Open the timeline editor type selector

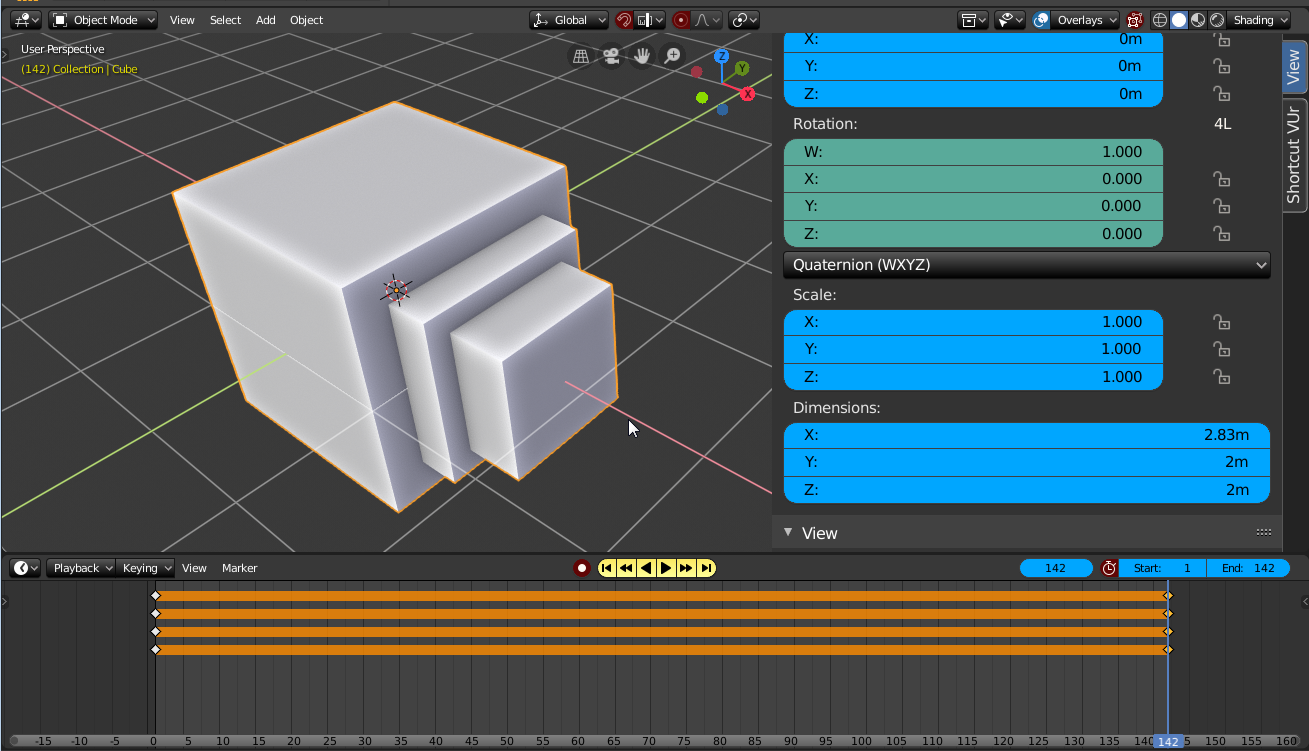click(x=26, y=568)
